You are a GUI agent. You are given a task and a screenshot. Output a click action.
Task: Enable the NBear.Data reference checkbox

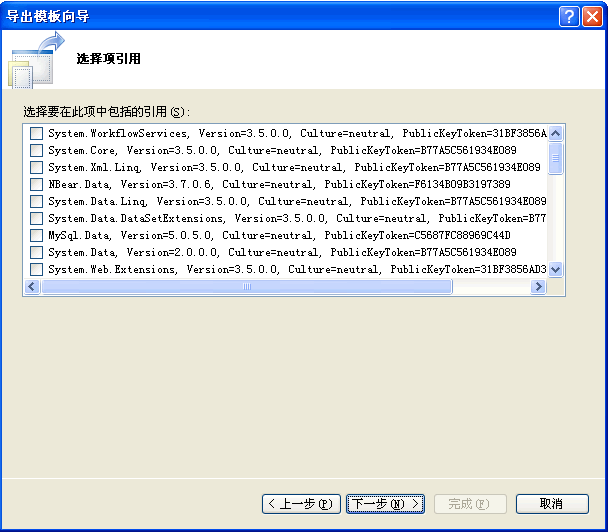[36, 184]
